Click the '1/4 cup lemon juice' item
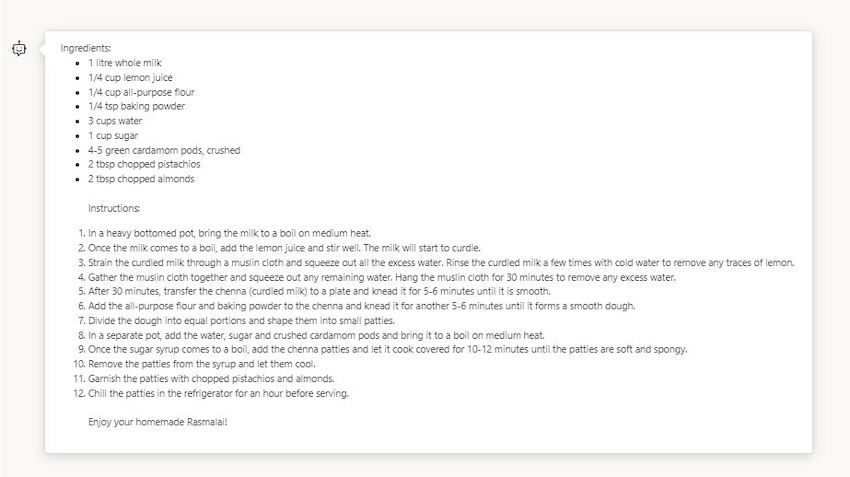The image size is (850, 477). (130, 78)
